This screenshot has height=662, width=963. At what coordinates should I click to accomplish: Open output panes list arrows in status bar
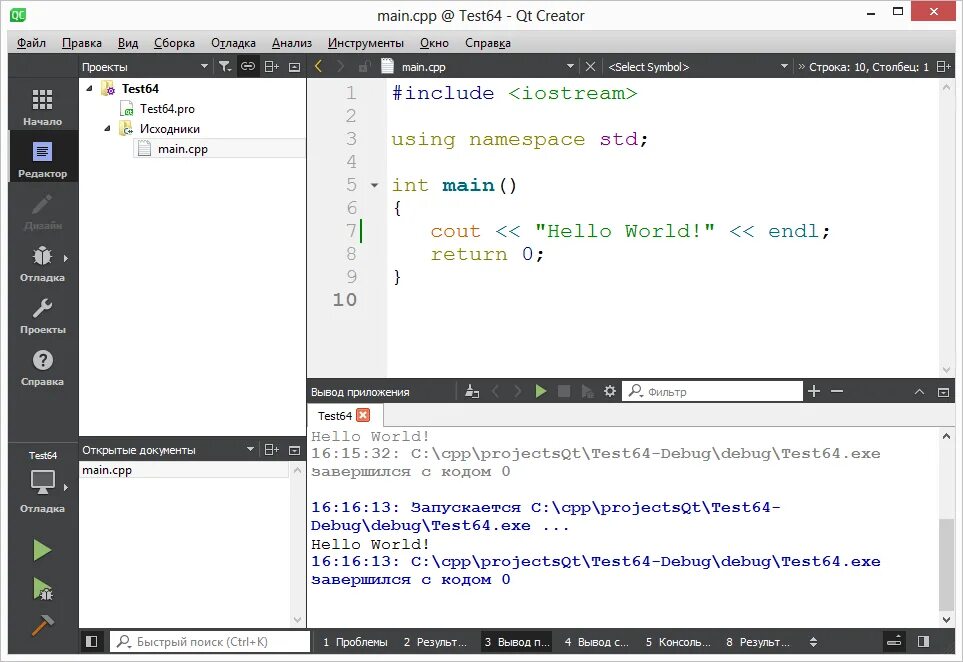click(x=813, y=642)
